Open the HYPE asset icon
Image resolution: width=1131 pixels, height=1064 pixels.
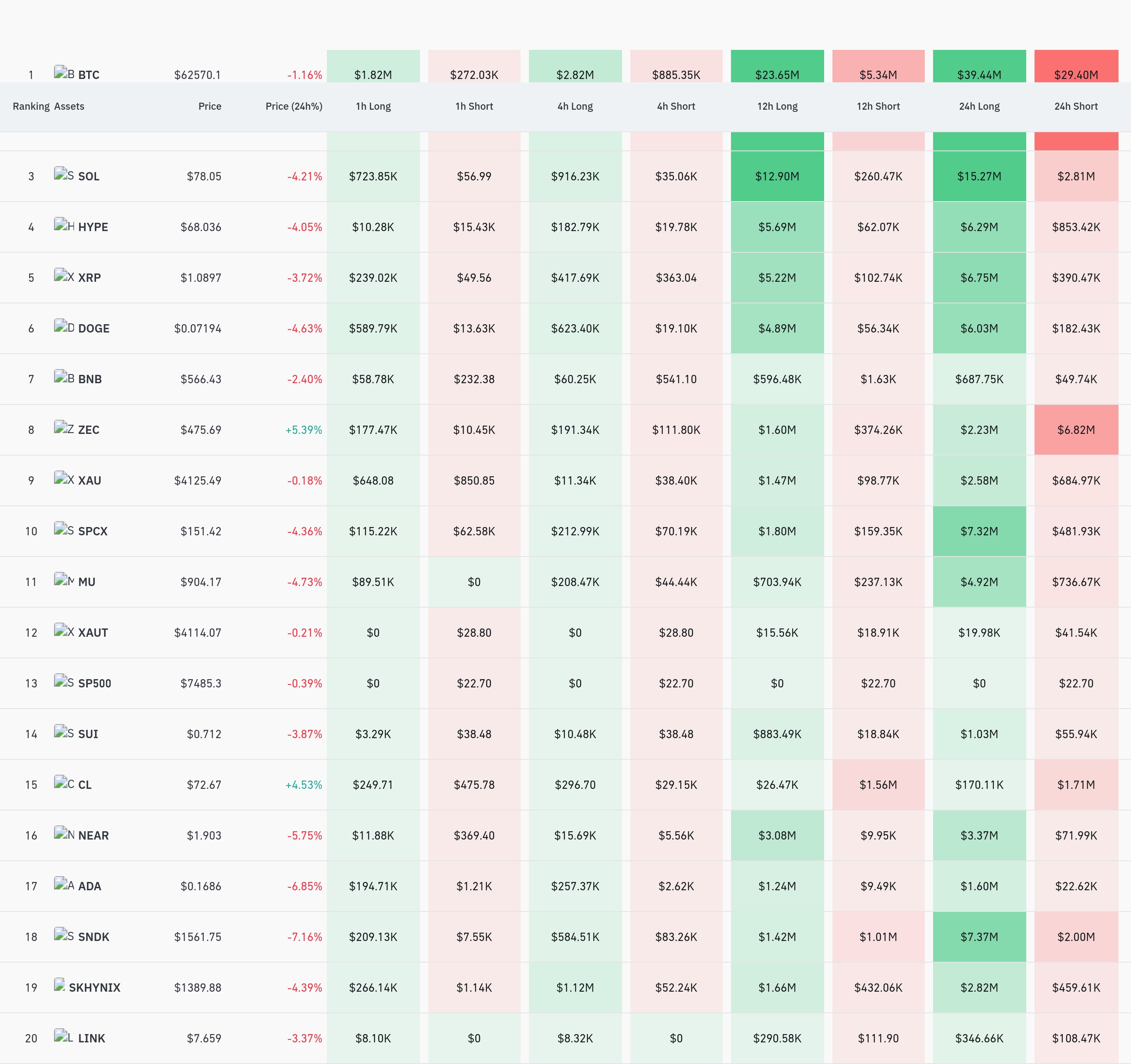pos(64,224)
